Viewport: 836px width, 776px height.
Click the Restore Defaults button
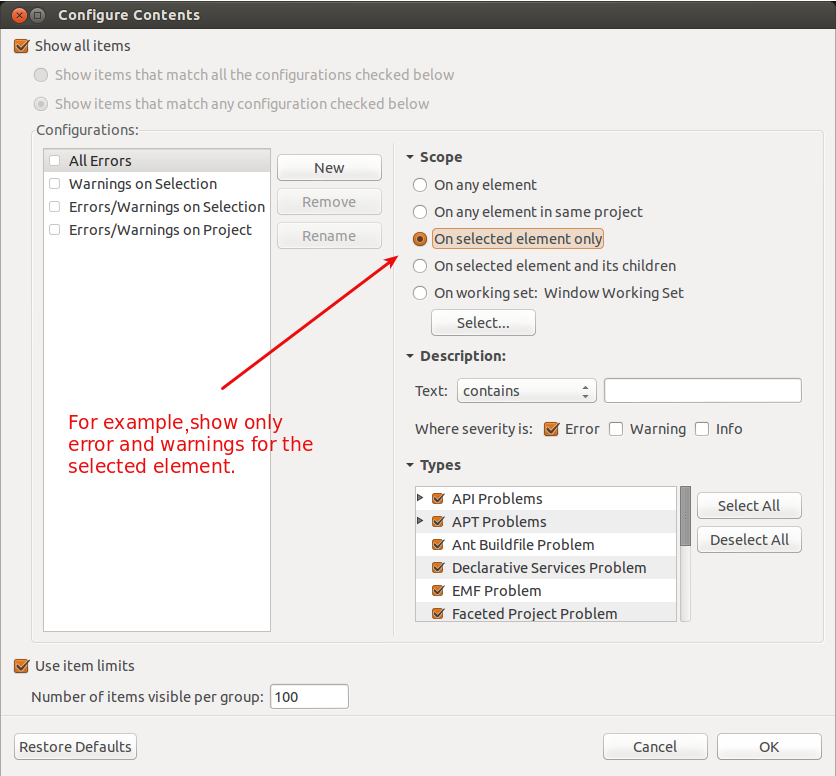coord(75,747)
